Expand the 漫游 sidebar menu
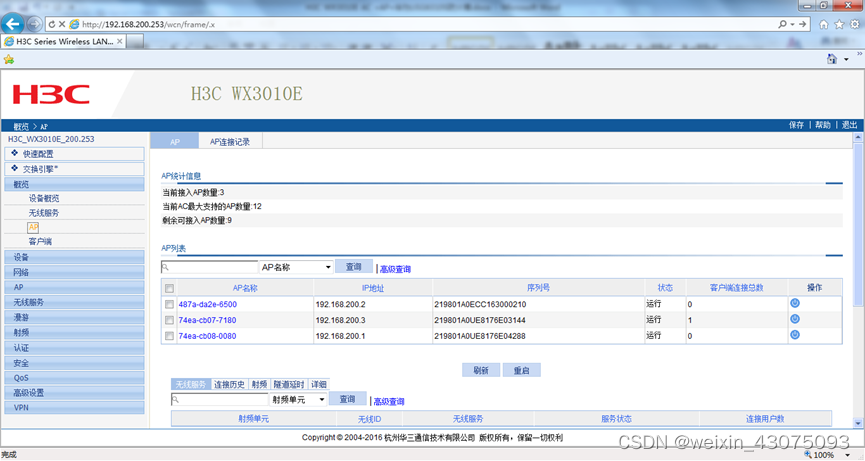The image size is (865, 461). pyautogui.click(x=74, y=317)
